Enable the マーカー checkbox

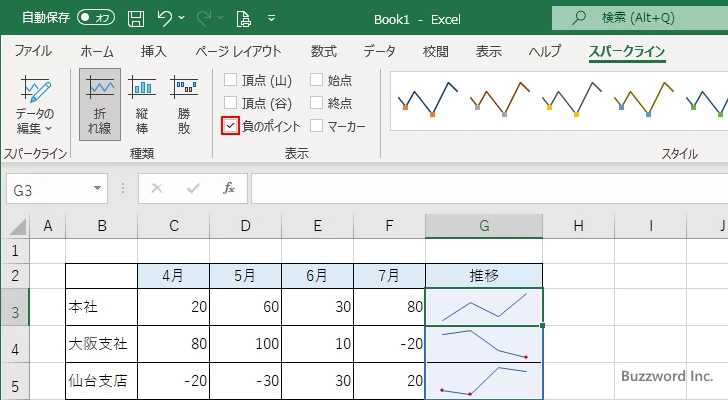point(316,125)
